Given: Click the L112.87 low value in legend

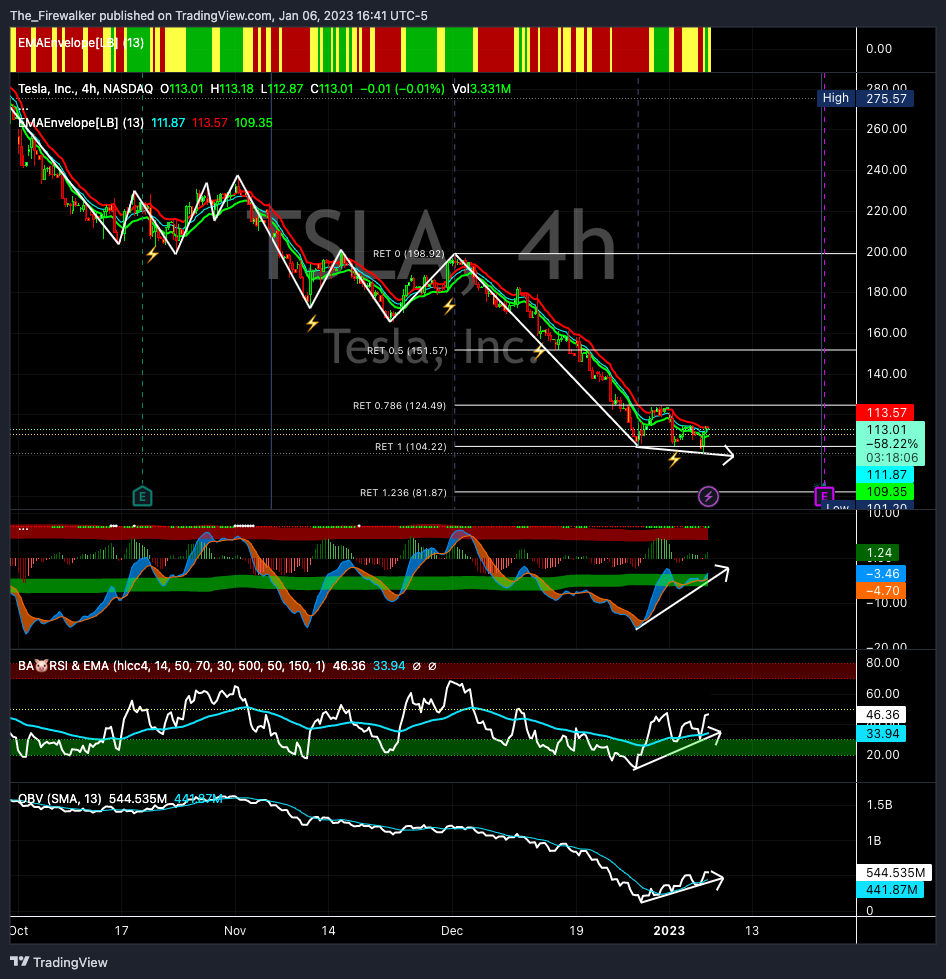Looking at the screenshot, I should point(282,89).
